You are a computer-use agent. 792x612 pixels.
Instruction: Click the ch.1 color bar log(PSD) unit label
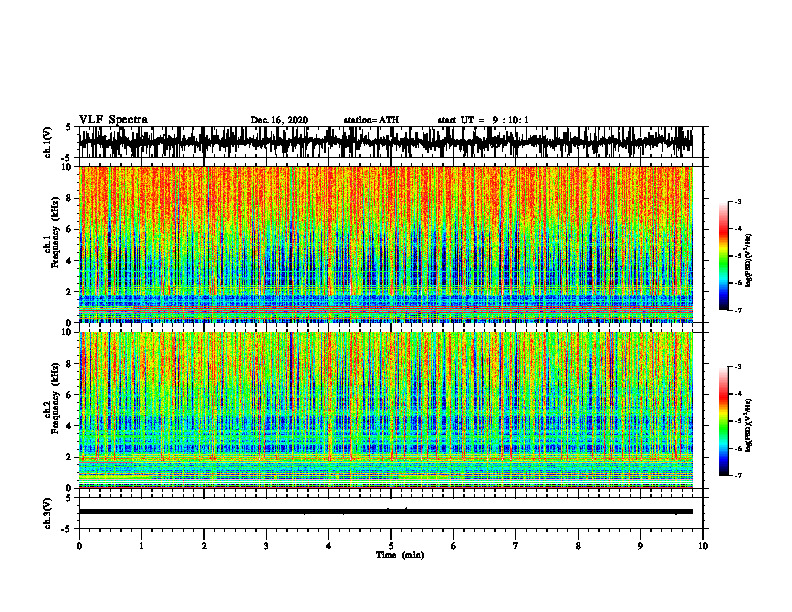pos(749,260)
